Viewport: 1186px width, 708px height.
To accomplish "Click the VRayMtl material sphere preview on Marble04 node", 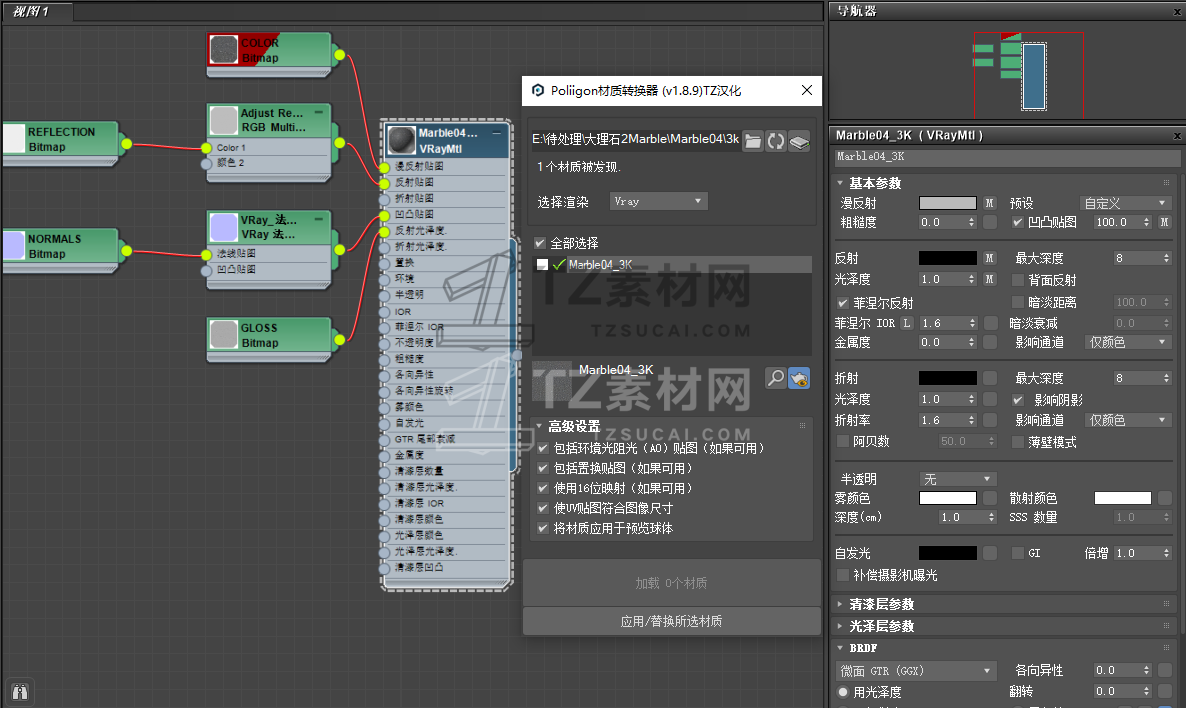I will [401, 140].
